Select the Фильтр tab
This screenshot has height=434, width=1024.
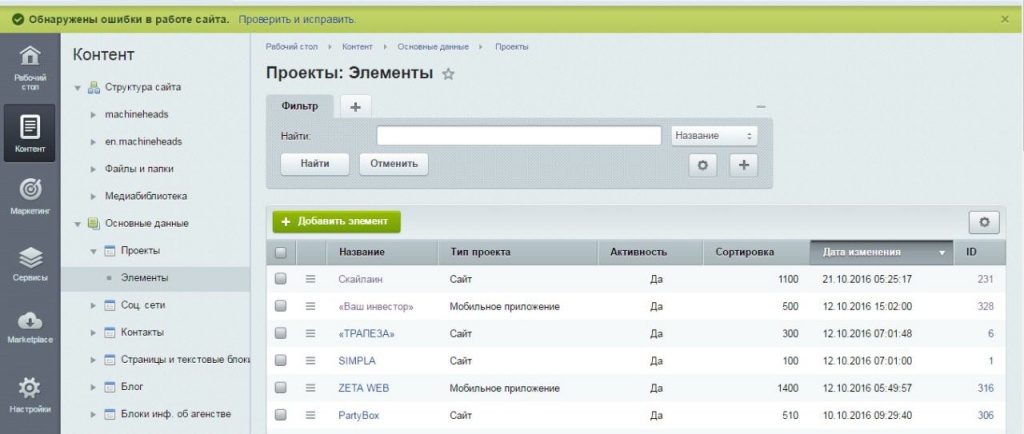click(x=300, y=106)
